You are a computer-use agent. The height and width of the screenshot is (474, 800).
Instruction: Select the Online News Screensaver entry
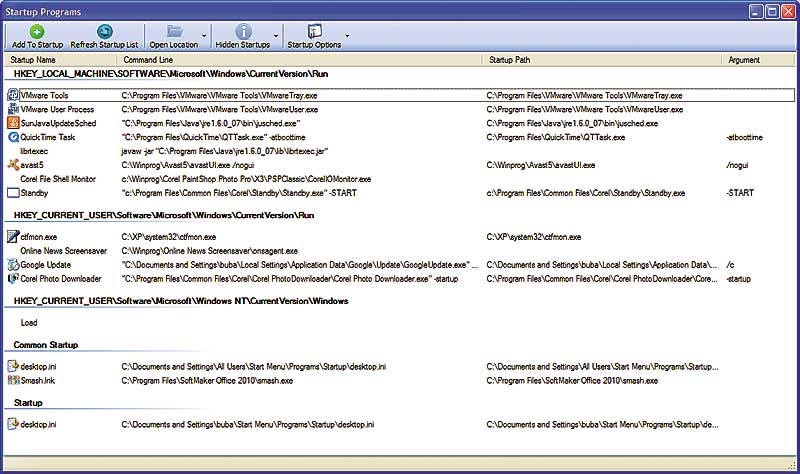coord(64,251)
